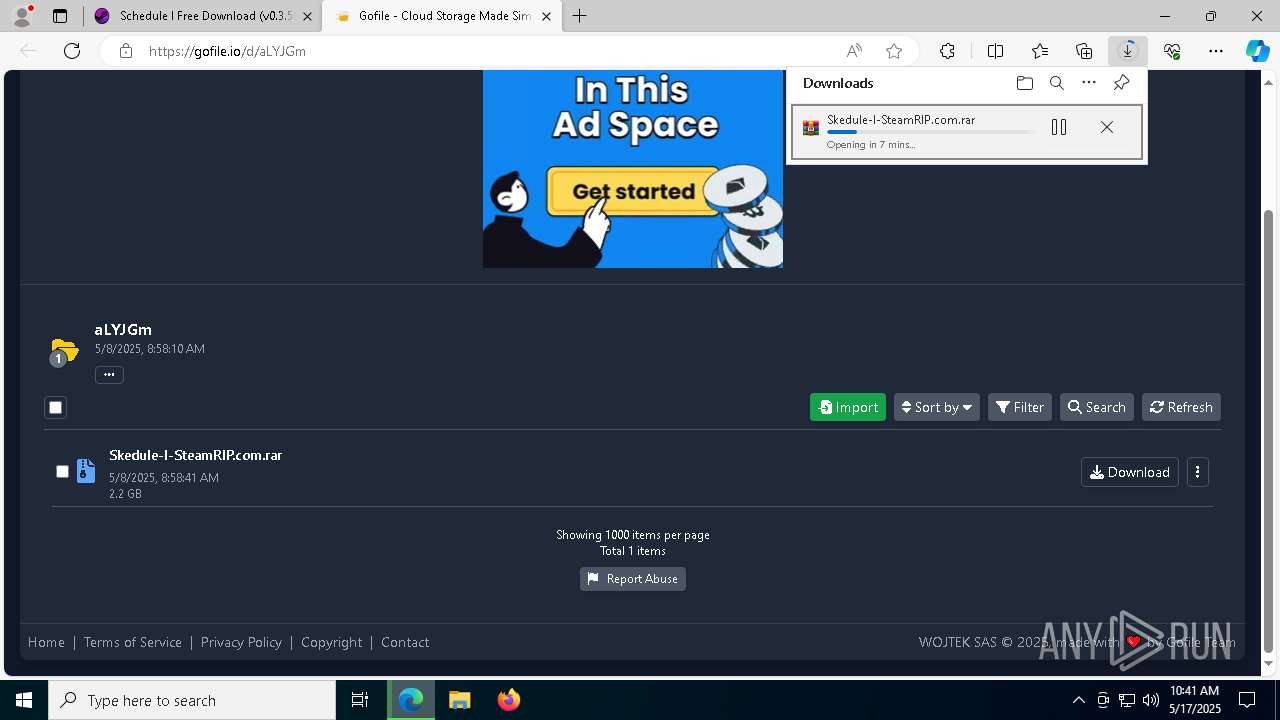
Task: Open Browser essentials icon
Action: tap(1172, 51)
